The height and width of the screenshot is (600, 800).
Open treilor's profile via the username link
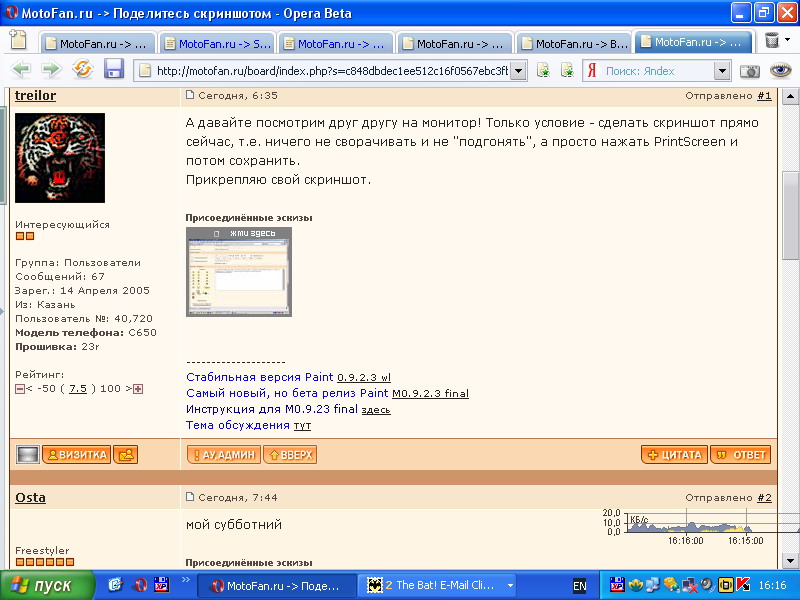pos(35,95)
